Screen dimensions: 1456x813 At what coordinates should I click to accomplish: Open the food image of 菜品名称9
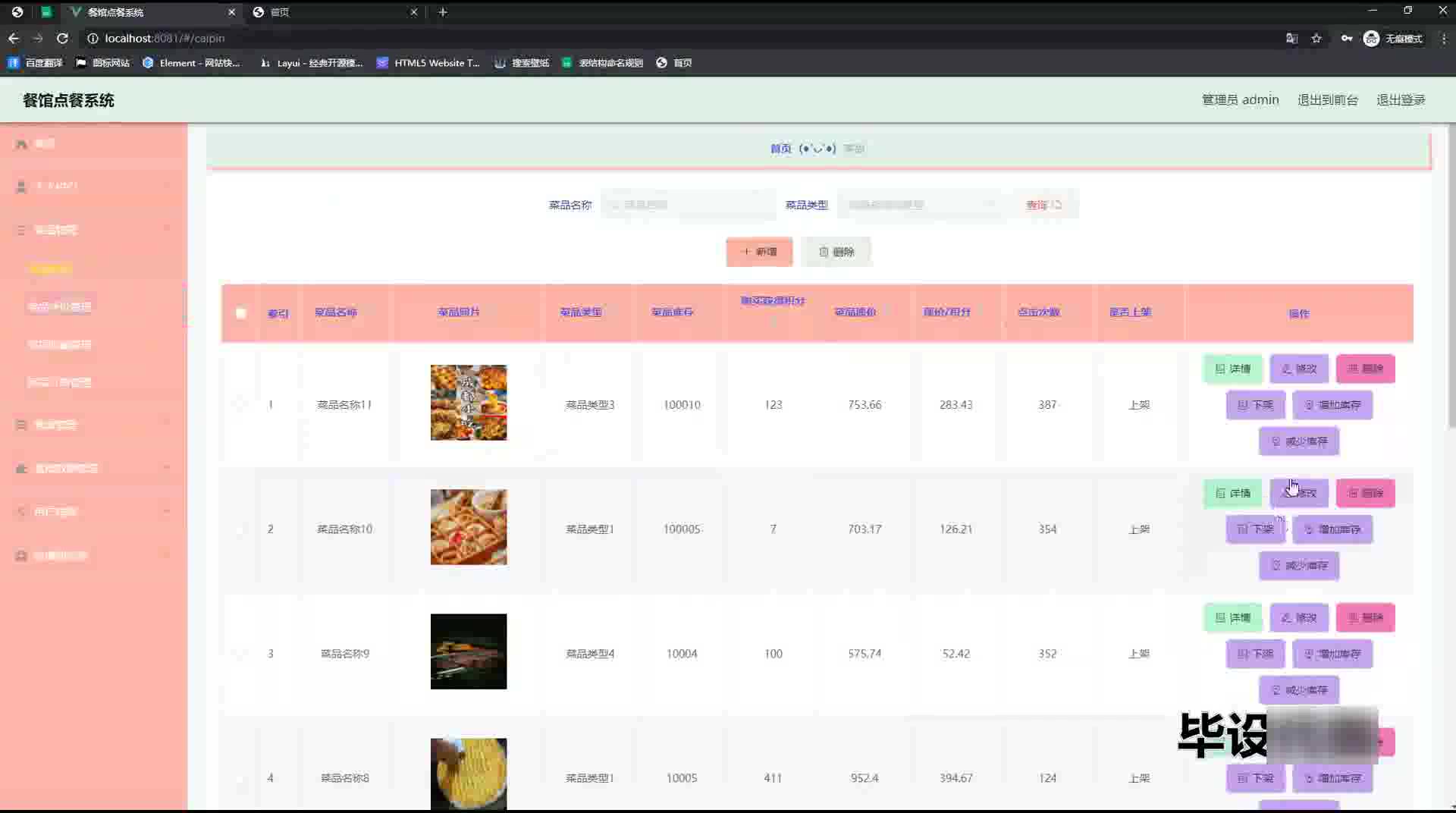(x=469, y=651)
